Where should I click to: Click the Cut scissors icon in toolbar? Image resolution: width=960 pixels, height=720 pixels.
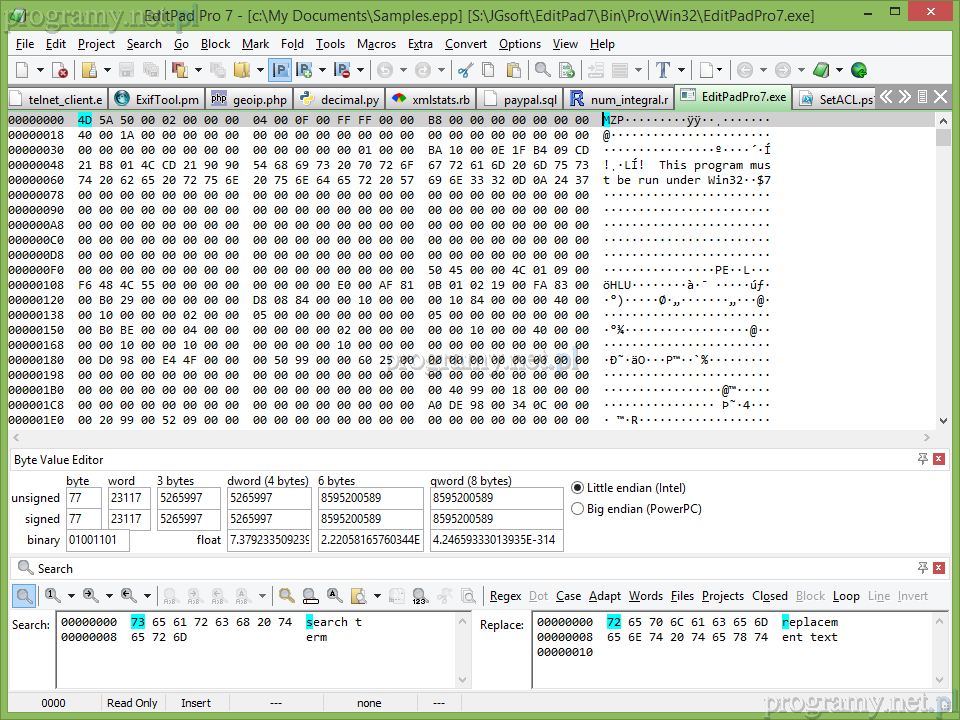pos(464,70)
